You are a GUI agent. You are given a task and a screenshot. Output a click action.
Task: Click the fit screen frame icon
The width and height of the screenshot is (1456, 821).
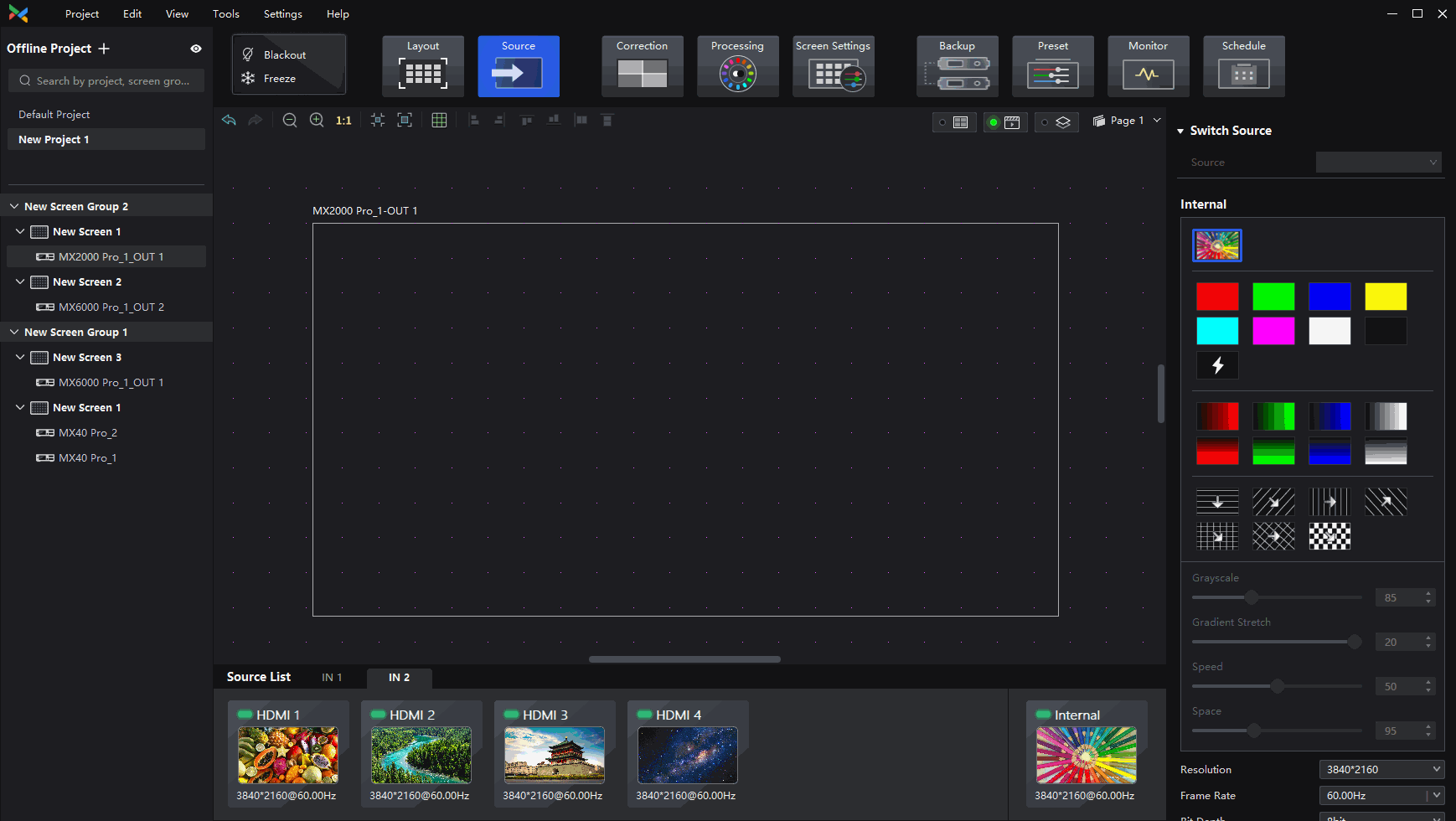pyautogui.click(x=405, y=121)
